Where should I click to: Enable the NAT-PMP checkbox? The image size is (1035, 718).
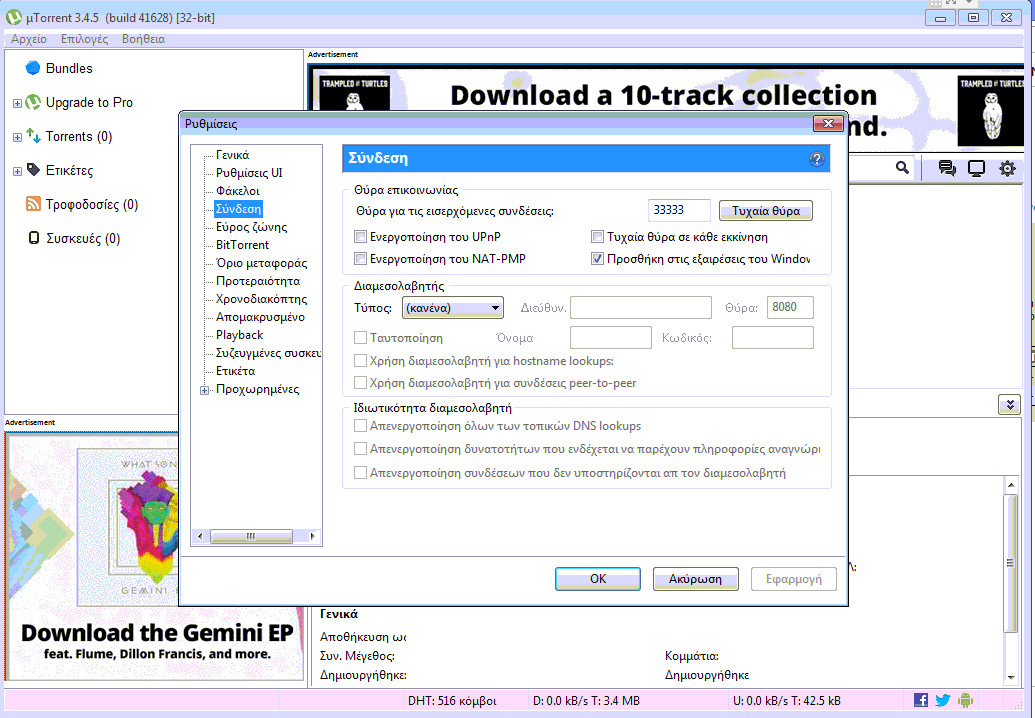[x=360, y=258]
